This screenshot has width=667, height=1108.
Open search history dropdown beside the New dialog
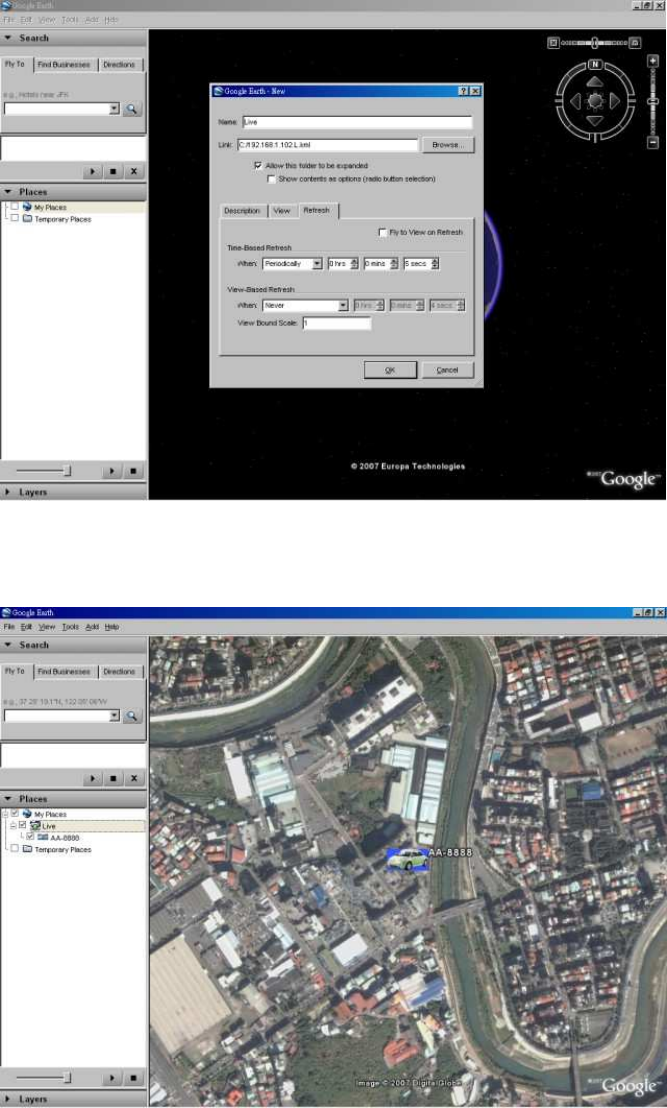click(x=114, y=109)
